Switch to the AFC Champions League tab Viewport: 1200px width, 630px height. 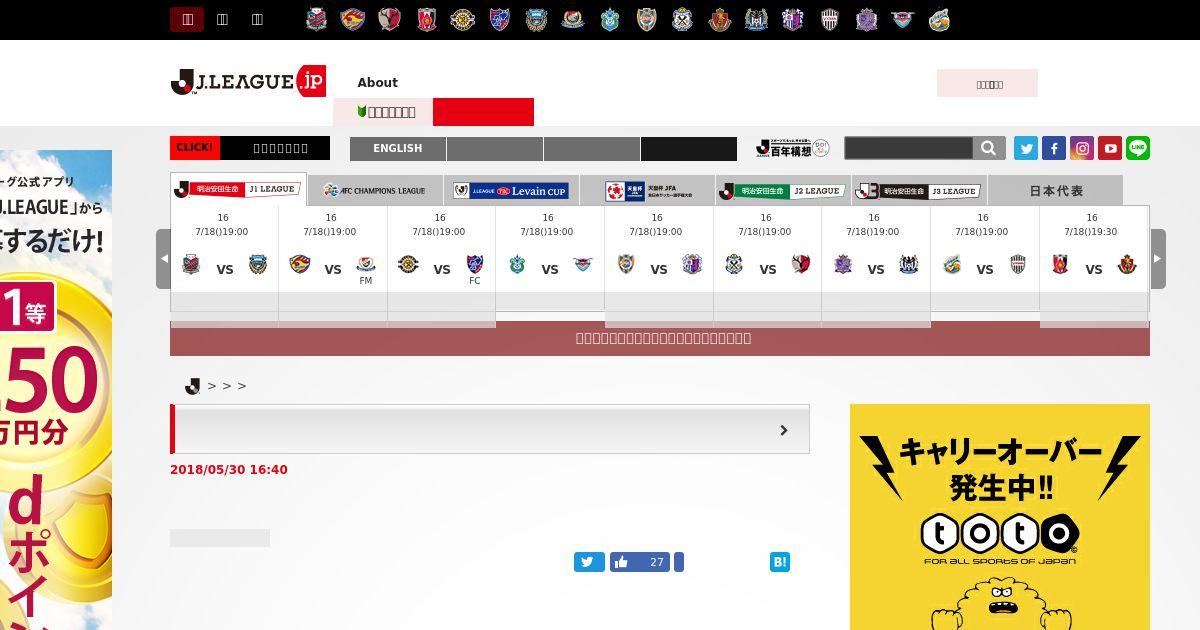[x=375, y=190]
